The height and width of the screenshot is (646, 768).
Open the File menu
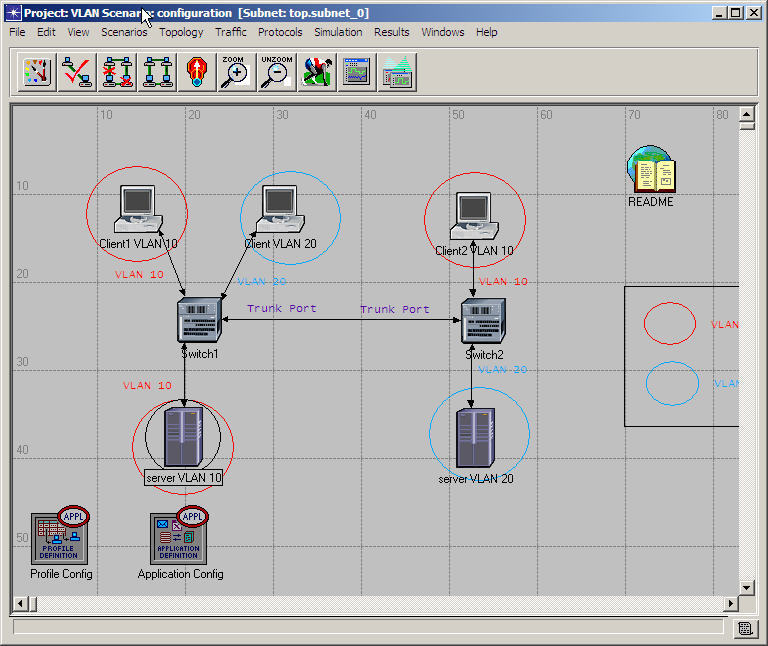pos(17,32)
